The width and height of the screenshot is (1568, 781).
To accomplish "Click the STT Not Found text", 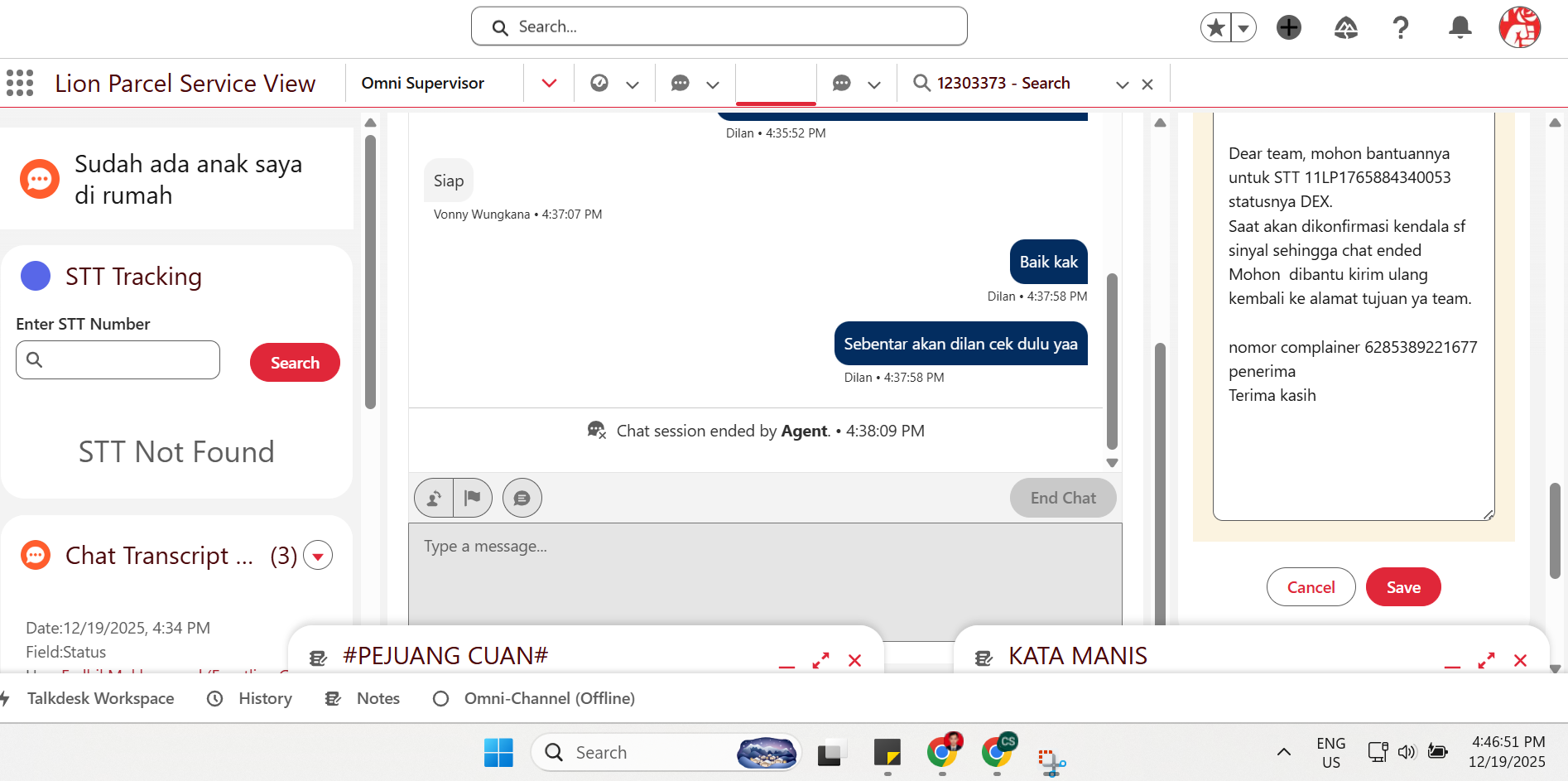I will click(176, 451).
